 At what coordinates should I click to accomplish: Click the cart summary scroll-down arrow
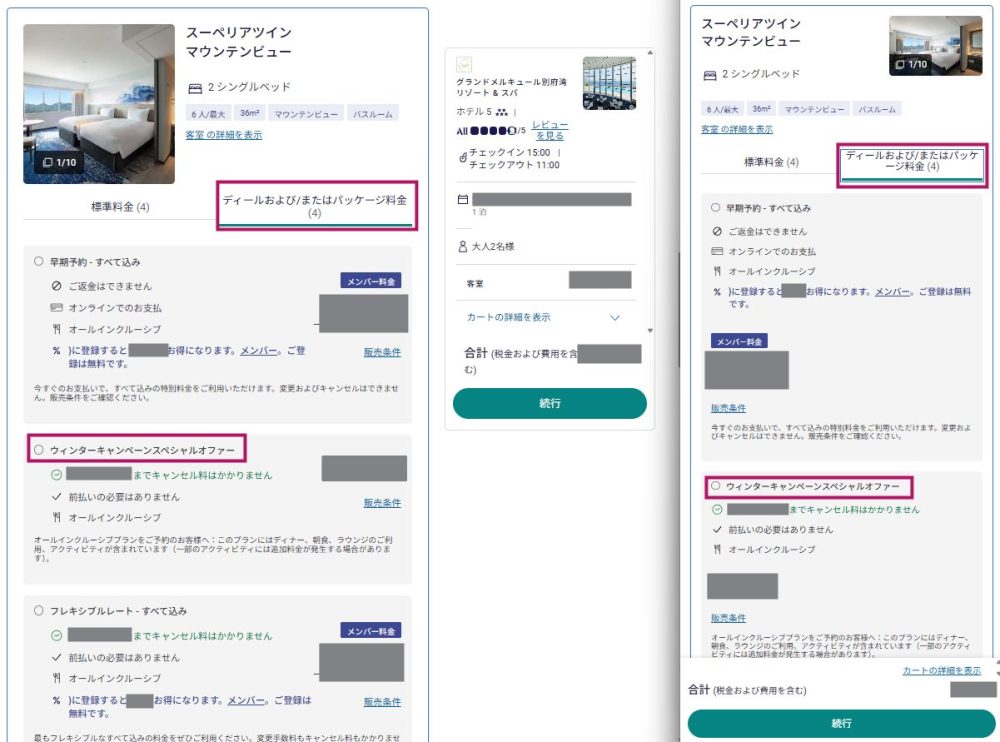coord(651,330)
